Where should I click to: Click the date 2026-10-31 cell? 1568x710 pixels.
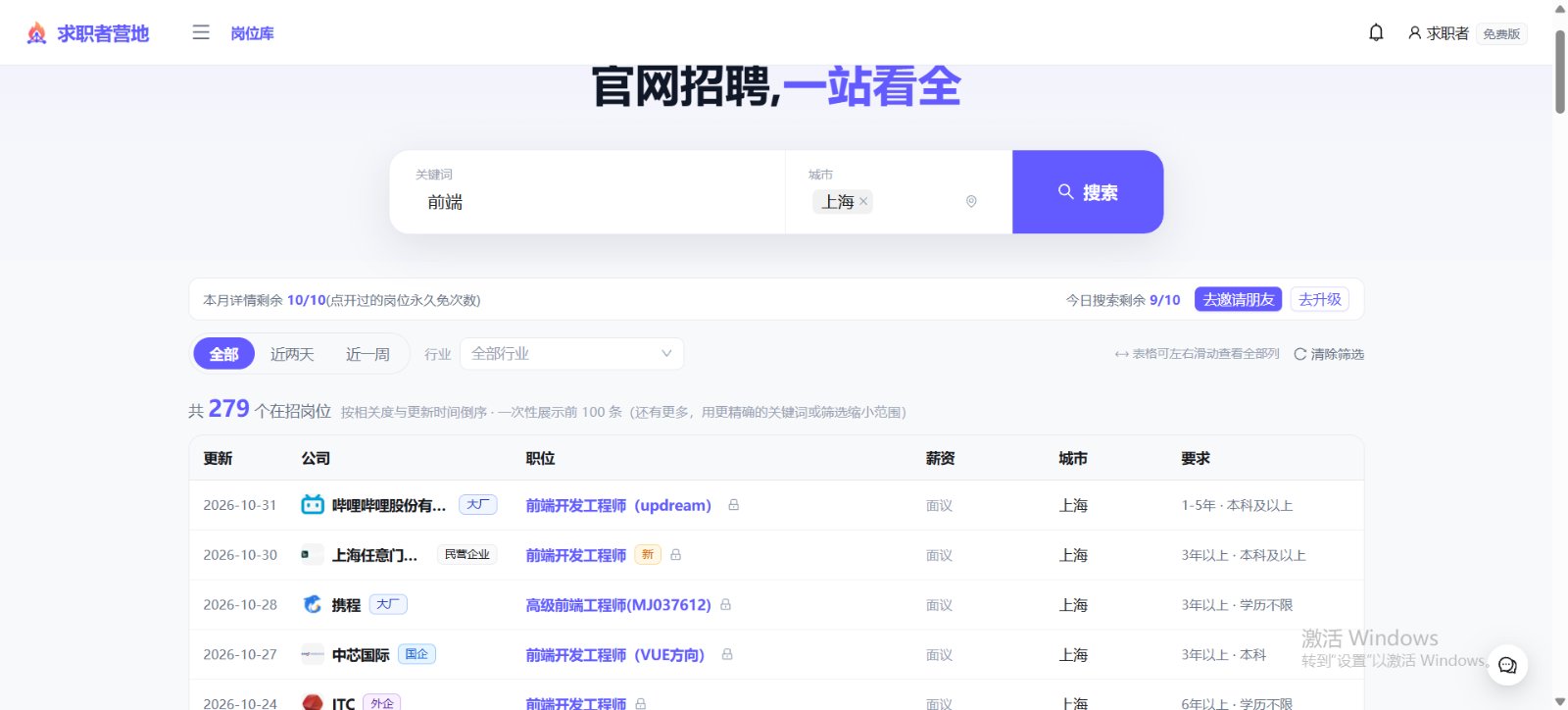tap(240, 505)
